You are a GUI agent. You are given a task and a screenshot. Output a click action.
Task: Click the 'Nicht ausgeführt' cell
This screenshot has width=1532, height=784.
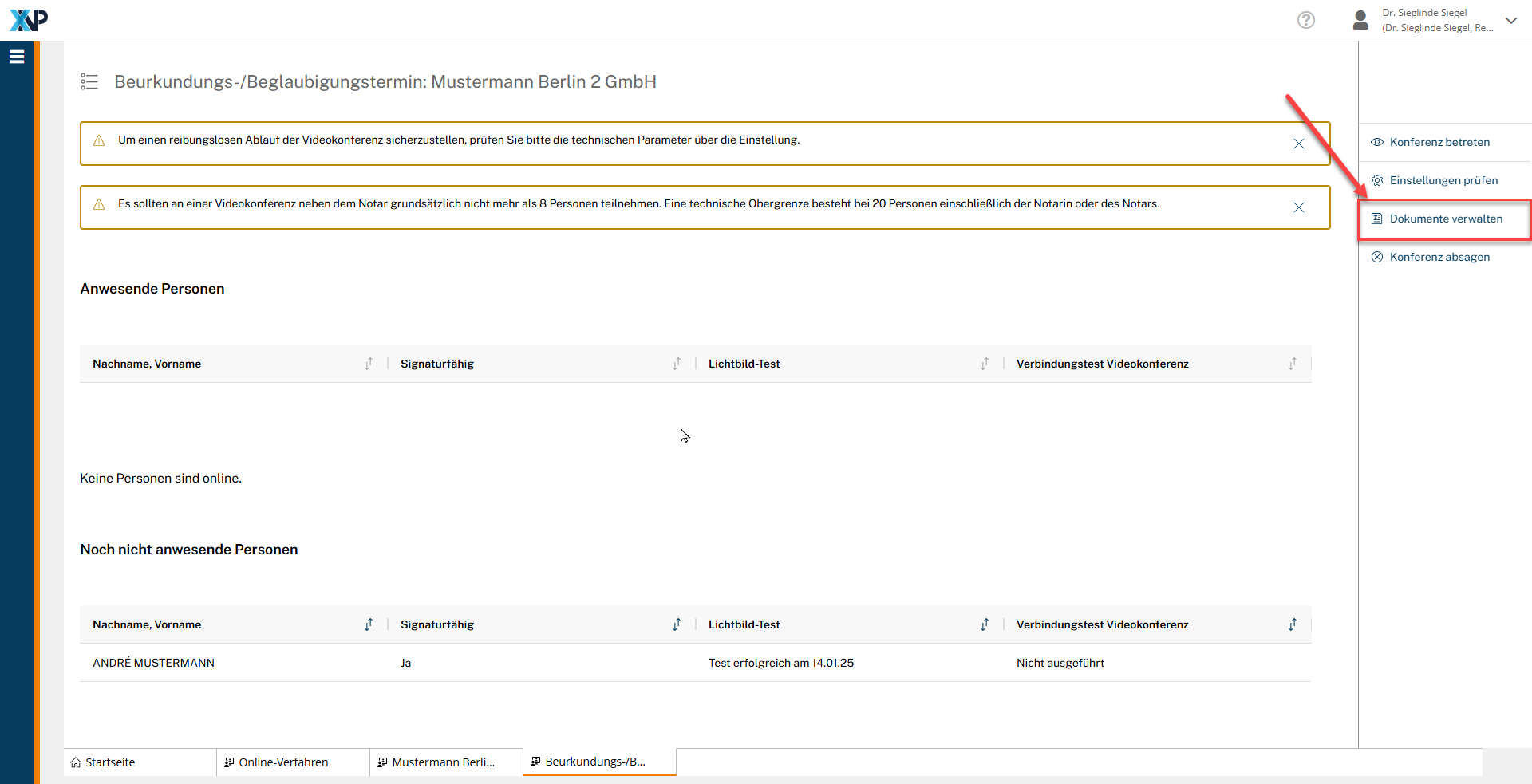tap(1060, 663)
